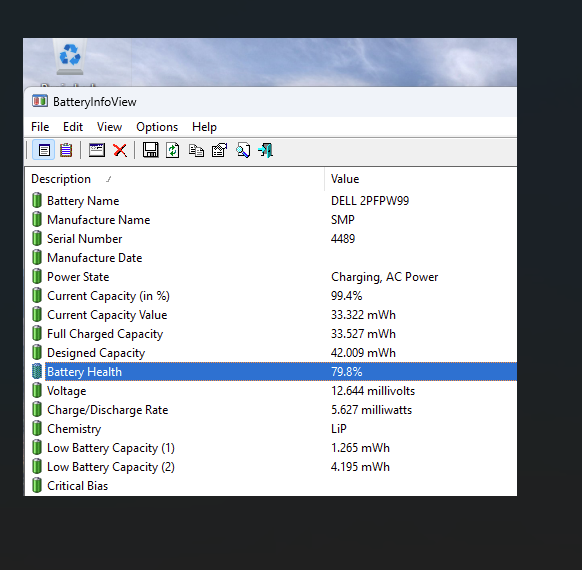Sort rows by the Value column header
582x570 pixels.
click(x=421, y=179)
